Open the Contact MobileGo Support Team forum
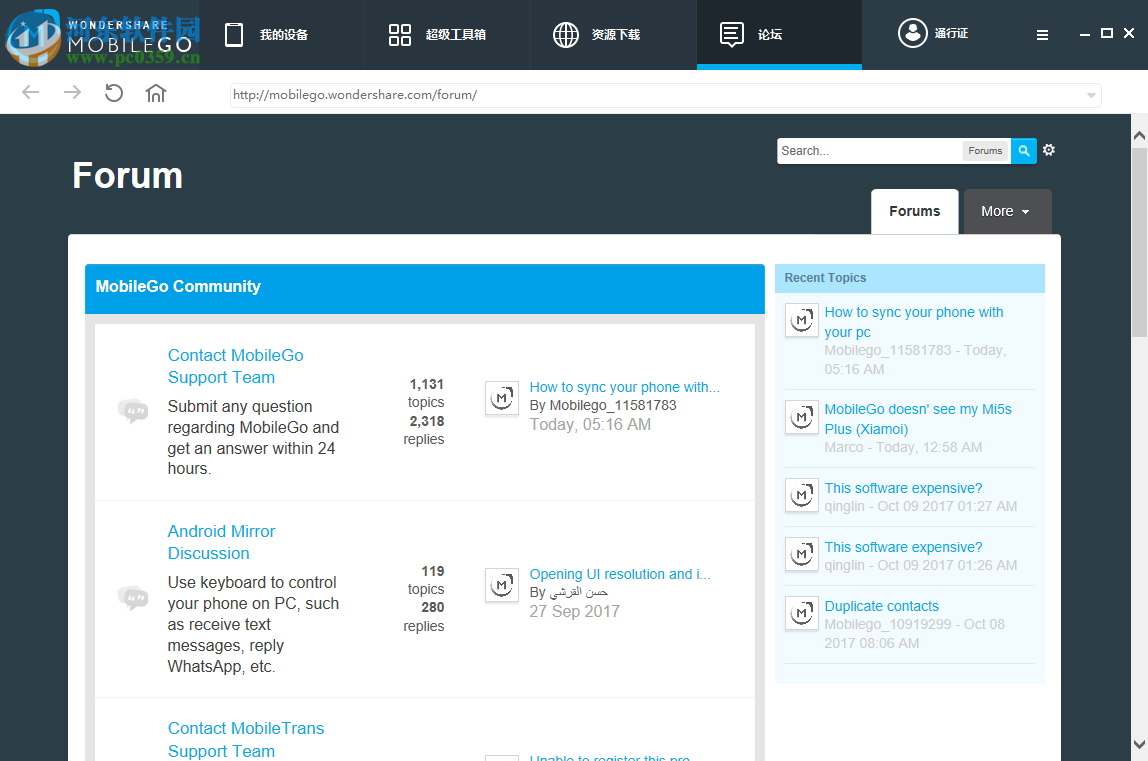This screenshot has height=761, width=1148. (x=235, y=366)
